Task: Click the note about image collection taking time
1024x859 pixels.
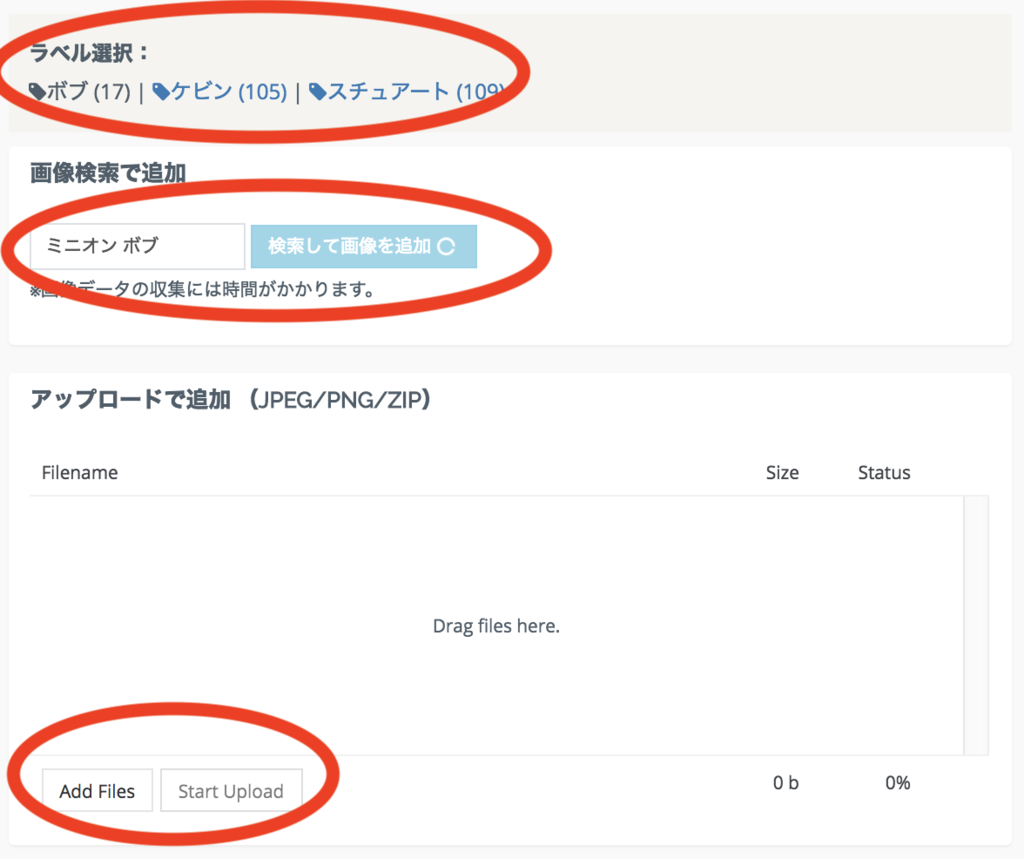Action: pyautogui.click(x=202, y=289)
